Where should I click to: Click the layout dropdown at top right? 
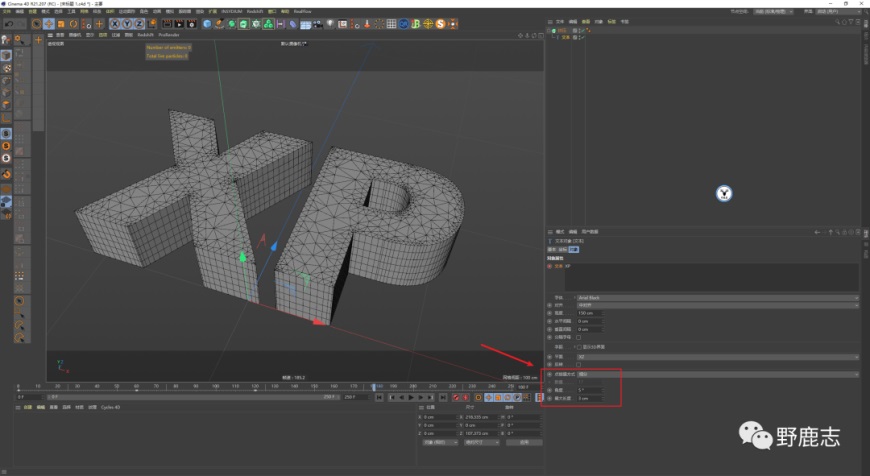(838, 11)
